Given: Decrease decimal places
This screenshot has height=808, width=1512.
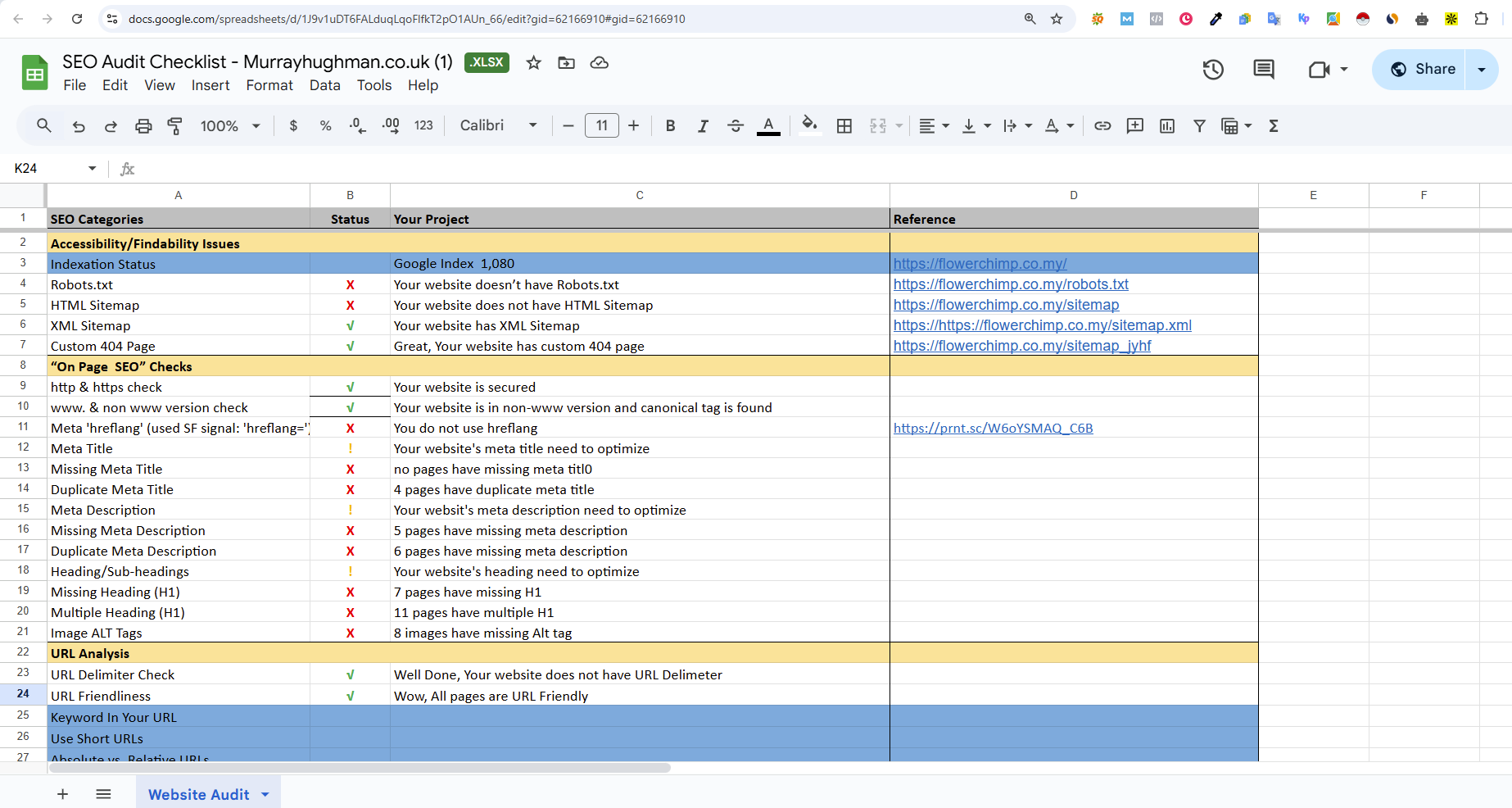Looking at the screenshot, I should click(x=358, y=125).
